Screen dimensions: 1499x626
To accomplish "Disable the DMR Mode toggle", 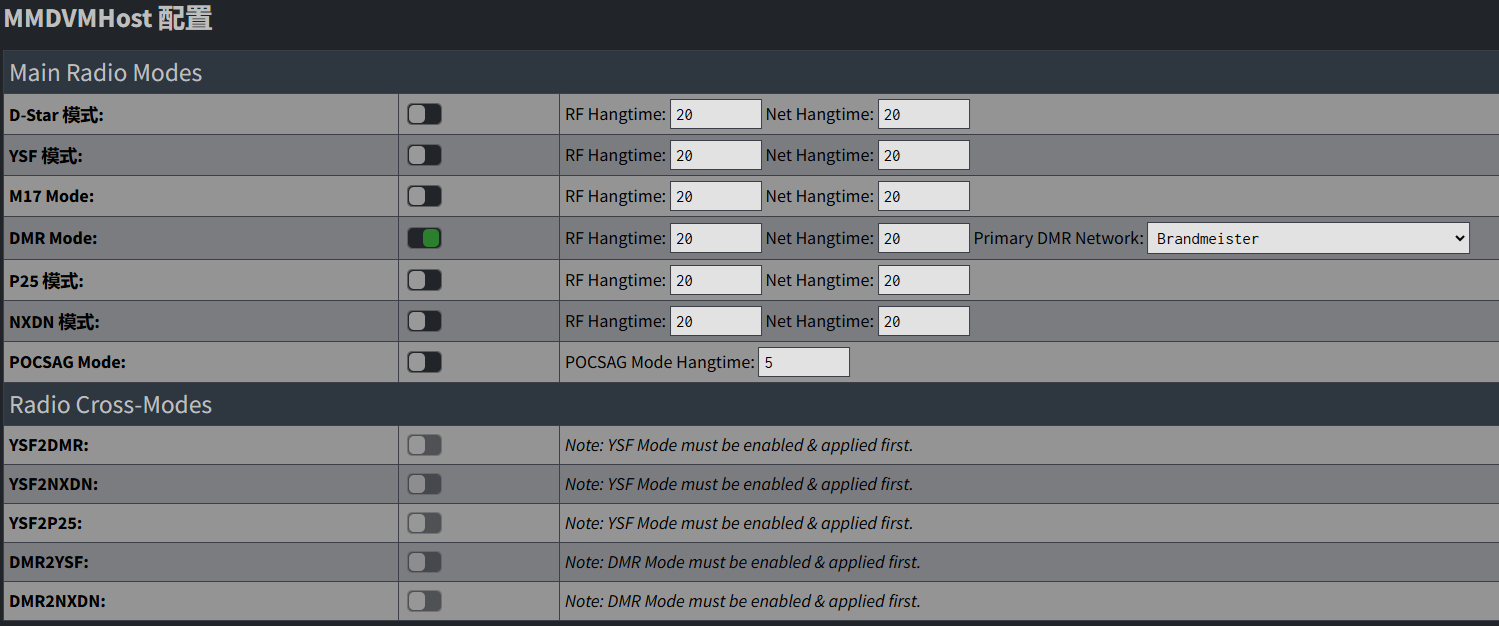I will (x=424, y=238).
